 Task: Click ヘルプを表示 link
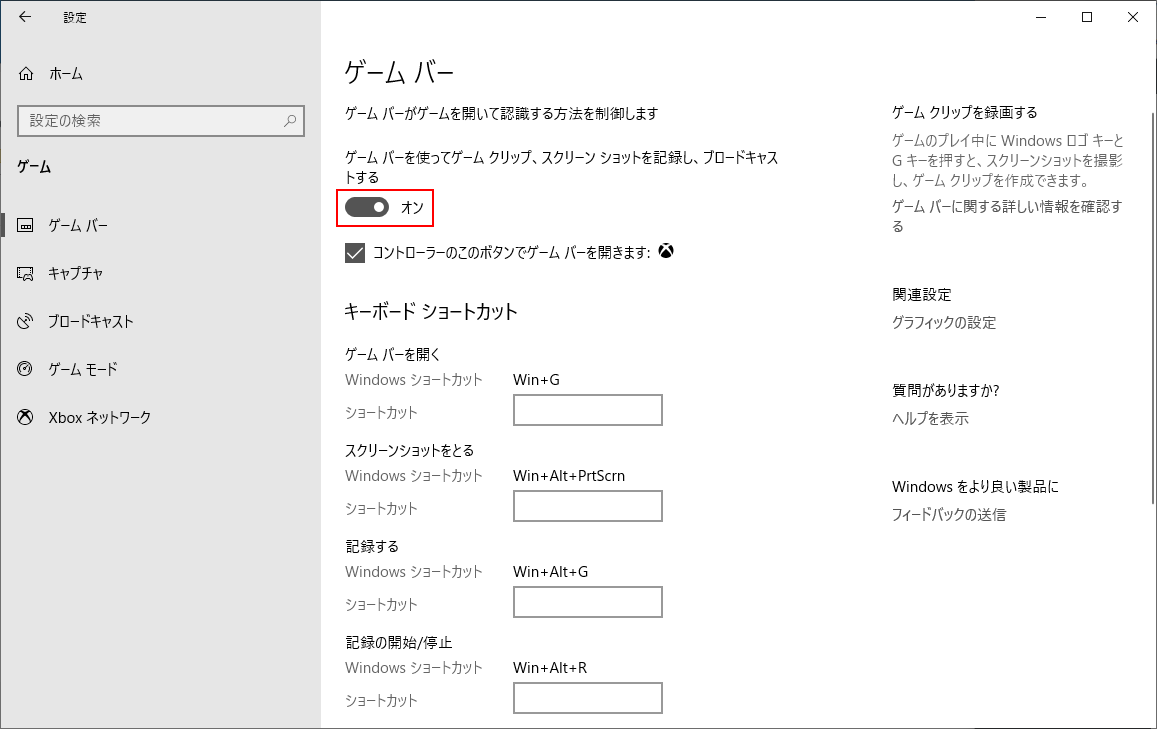point(930,419)
